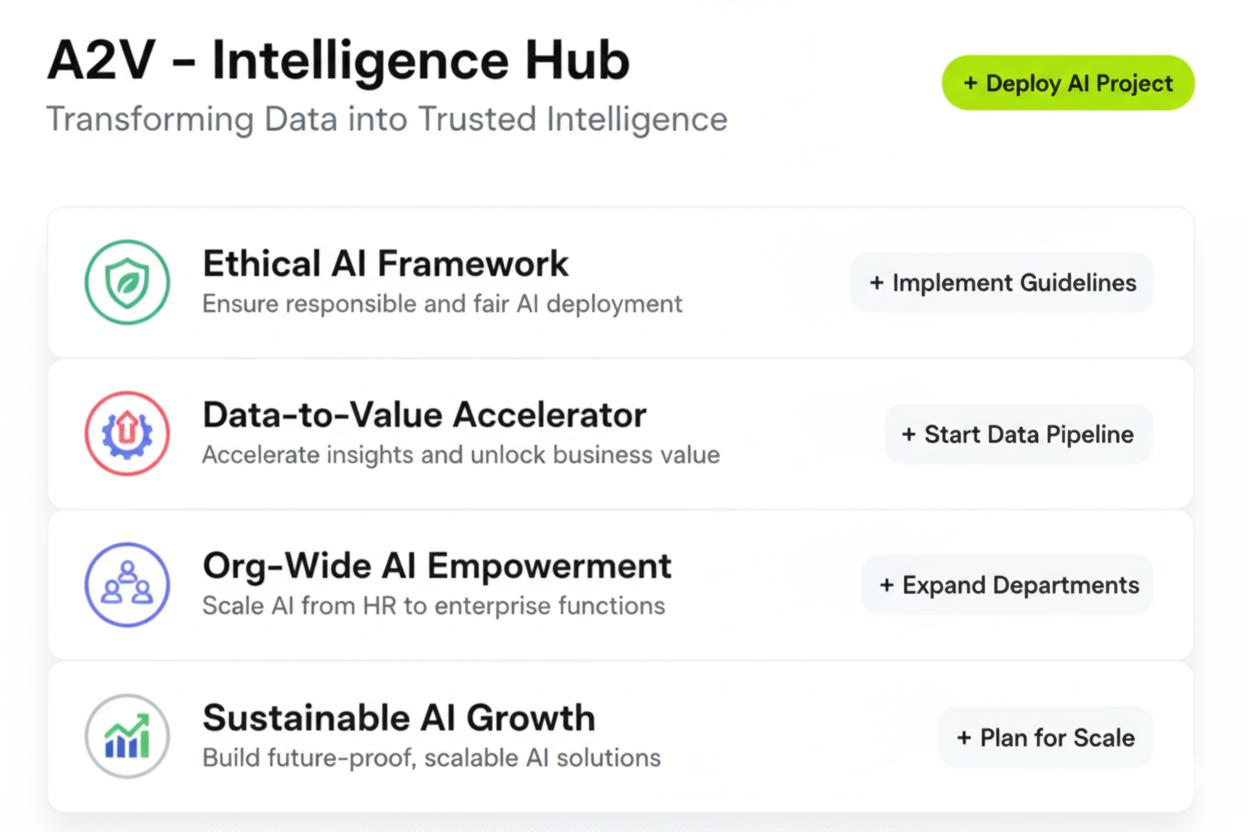Click the responsible and fair AI deployment description
Viewport: 1248px width, 832px height.
442,304
